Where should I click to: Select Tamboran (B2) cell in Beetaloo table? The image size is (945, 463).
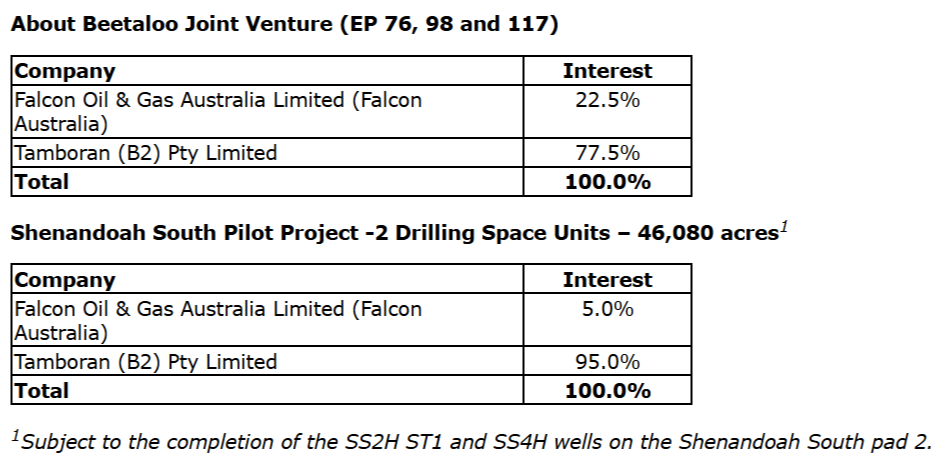coord(146,153)
